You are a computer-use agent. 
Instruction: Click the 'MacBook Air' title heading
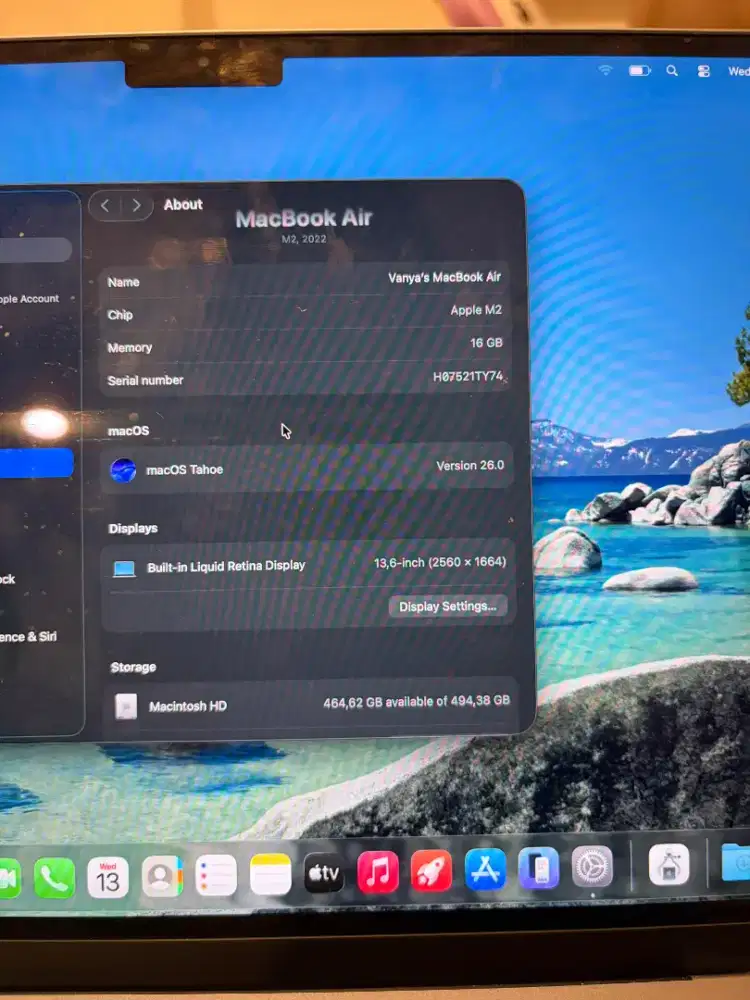tap(304, 218)
